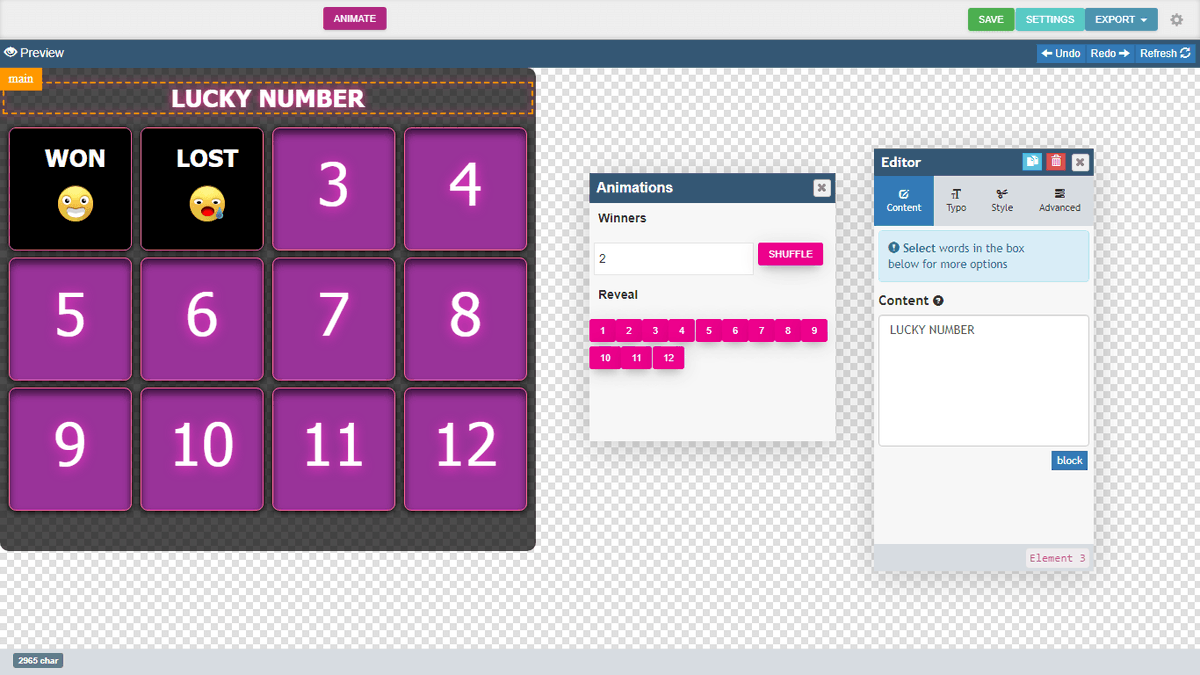Close the Animations panel
1200x675 pixels.
pyautogui.click(x=821, y=188)
